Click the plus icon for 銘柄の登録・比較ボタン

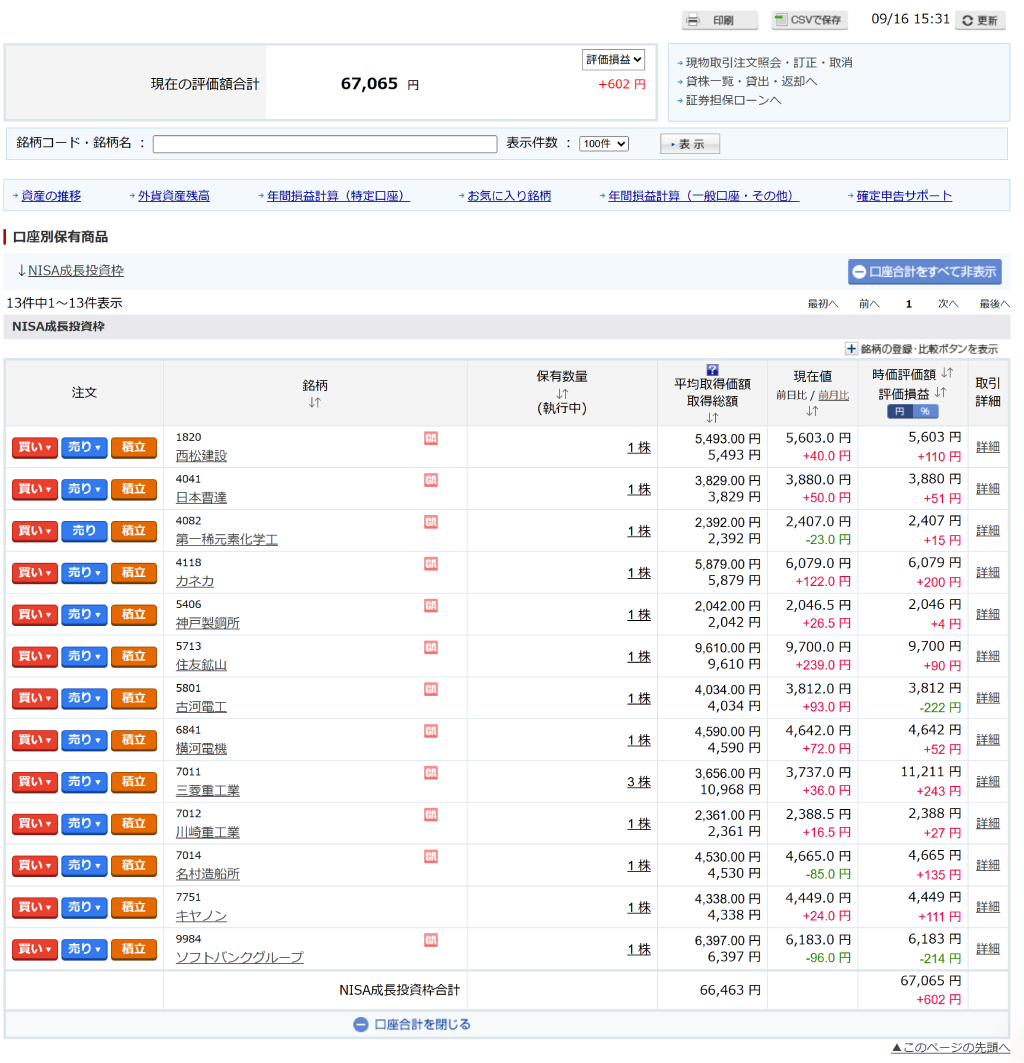851,349
